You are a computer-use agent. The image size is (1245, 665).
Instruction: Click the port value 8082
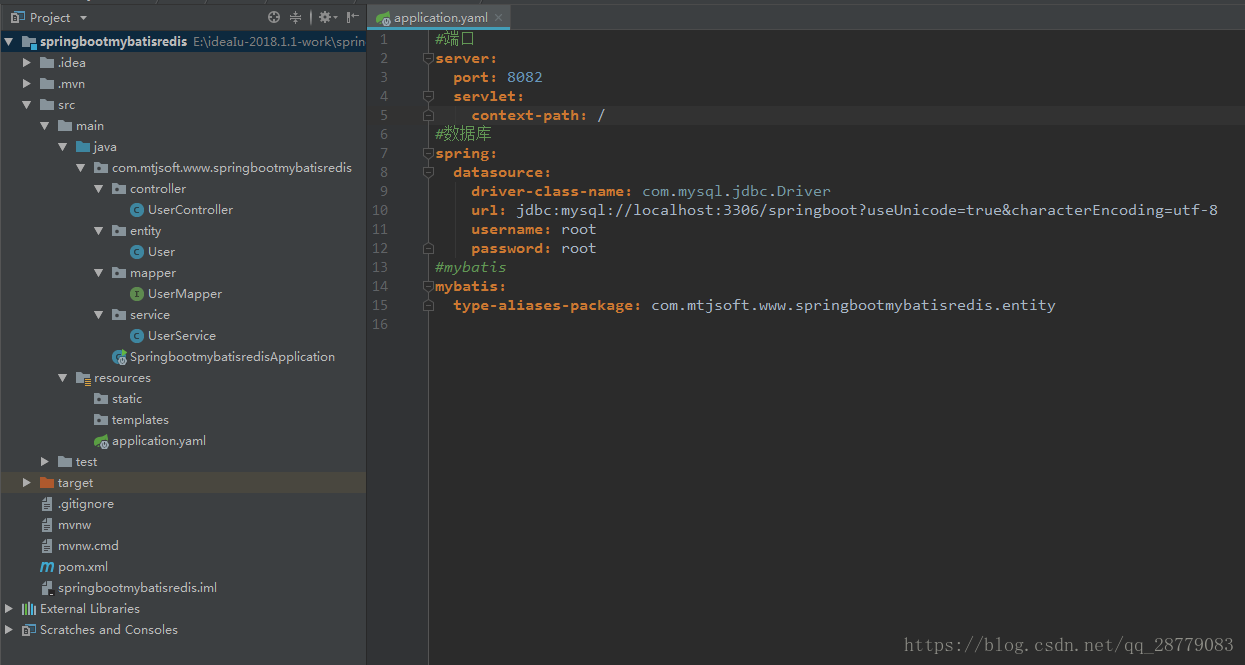pyautogui.click(x=525, y=77)
